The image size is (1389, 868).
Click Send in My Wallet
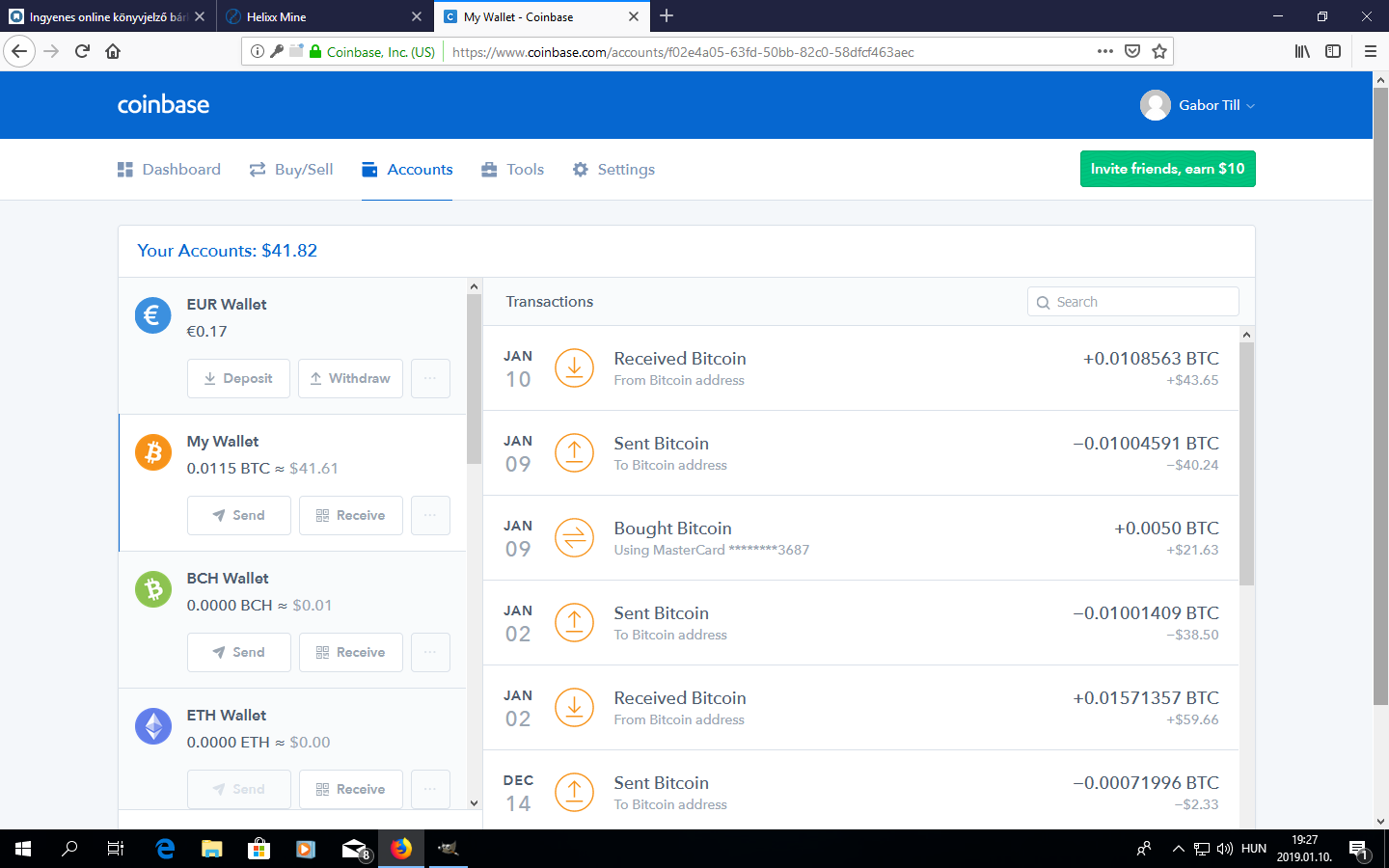pyautogui.click(x=238, y=515)
